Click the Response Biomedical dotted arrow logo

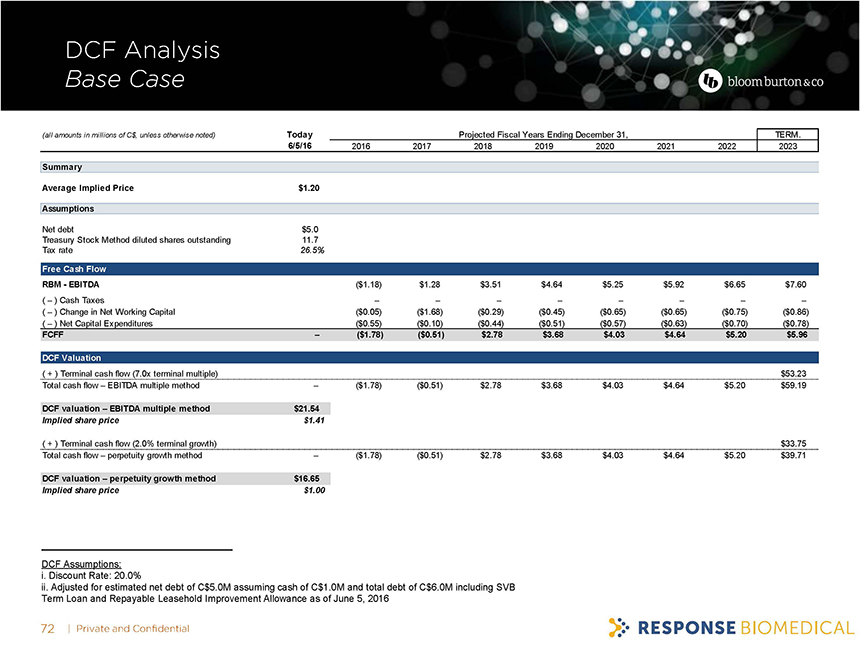click(619, 628)
